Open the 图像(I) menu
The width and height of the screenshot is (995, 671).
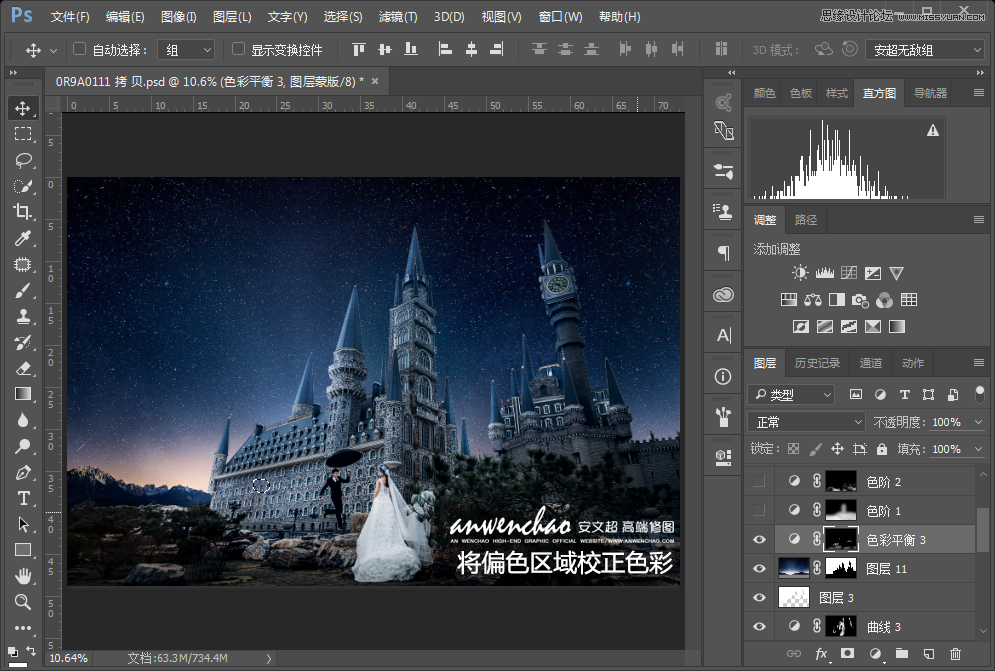click(x=179, y=17)
